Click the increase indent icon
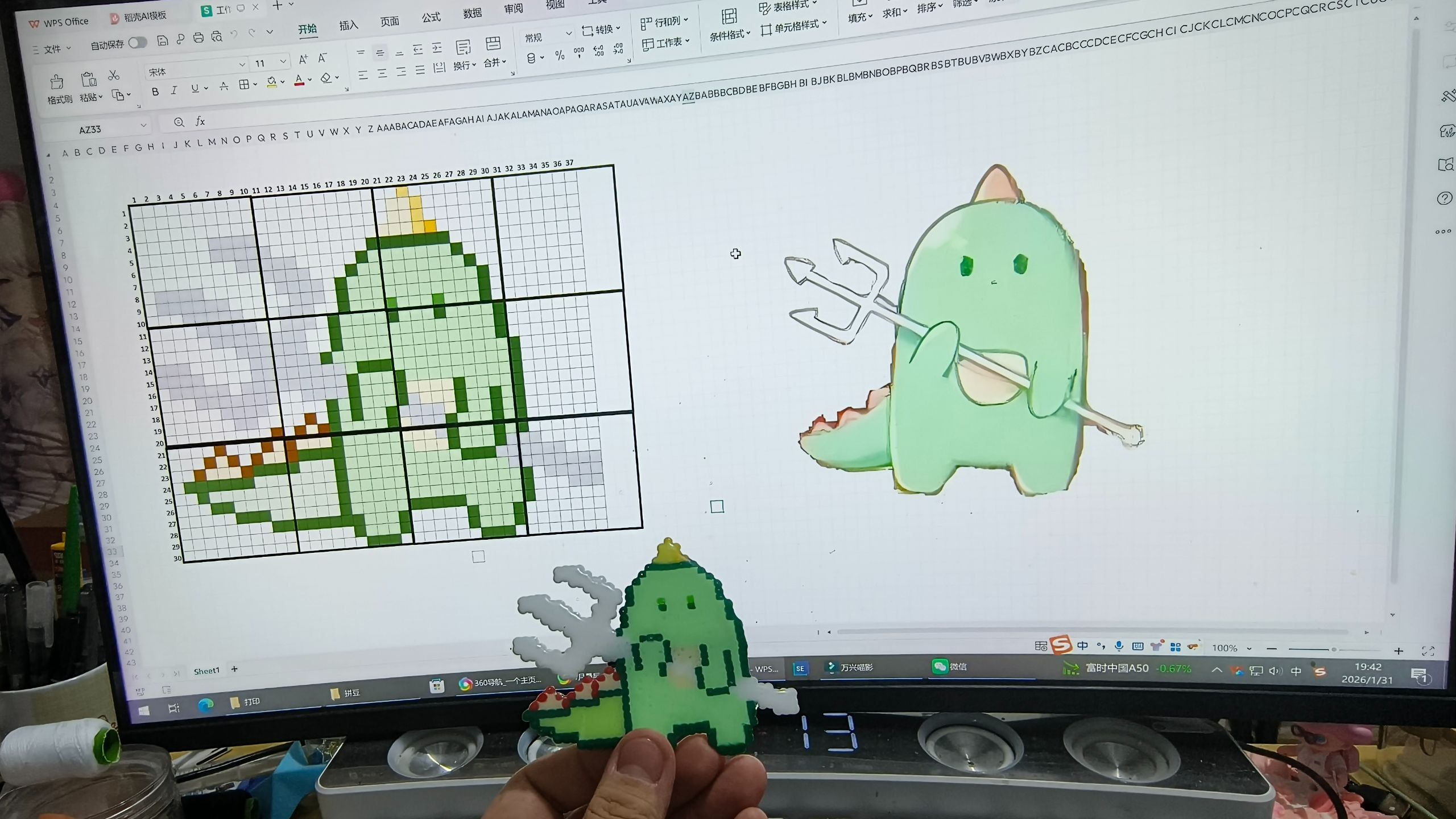1456x819 pixels. (x=437, y=48)
